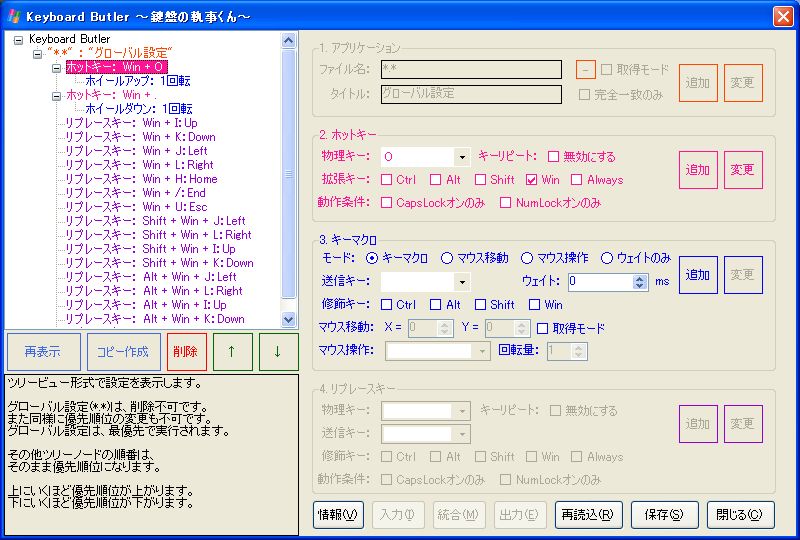This screenshot has height=540, width=800.
Task: Select リプレースキー Win + I: Up
Action: (x=131, y=123)
